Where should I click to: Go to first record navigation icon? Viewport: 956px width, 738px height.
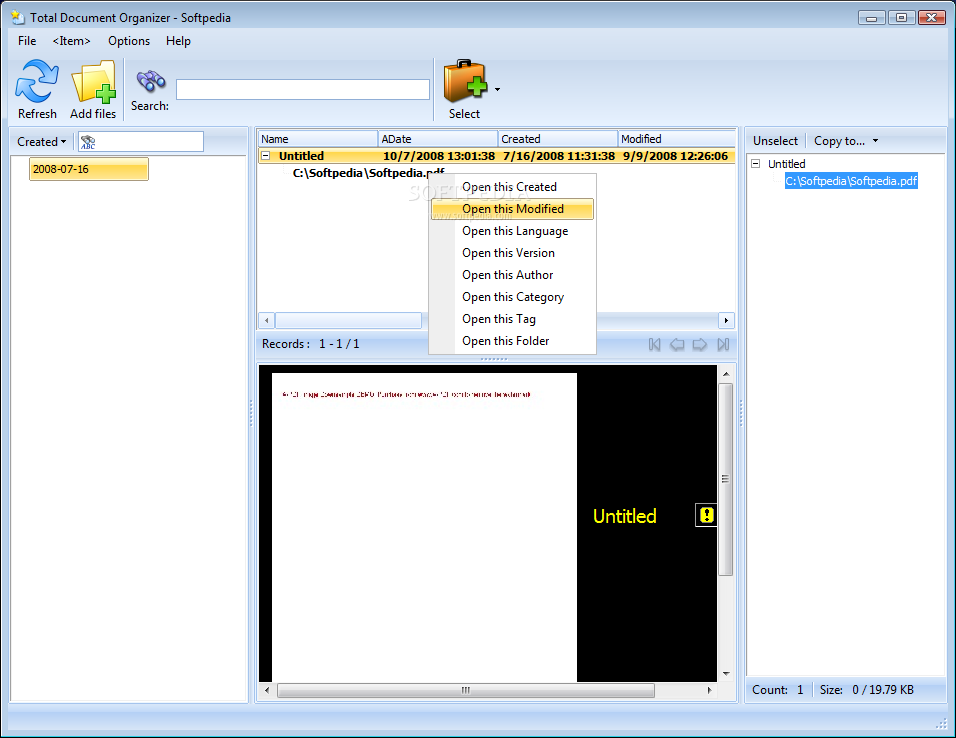tap(654, 345)
